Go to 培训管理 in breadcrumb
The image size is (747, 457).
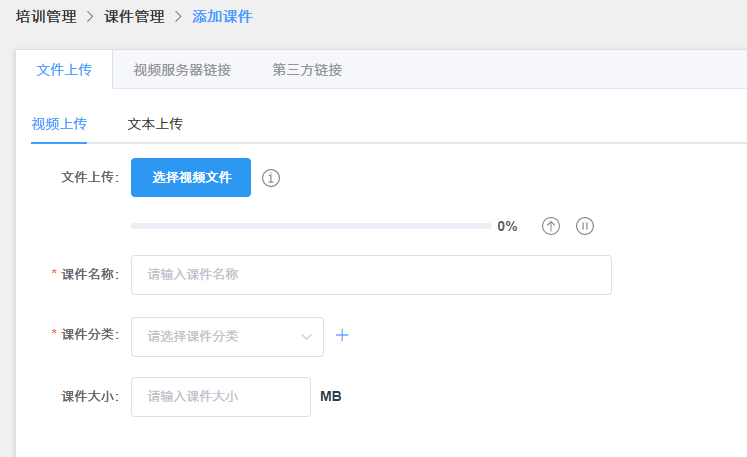[x=46, y=17]
